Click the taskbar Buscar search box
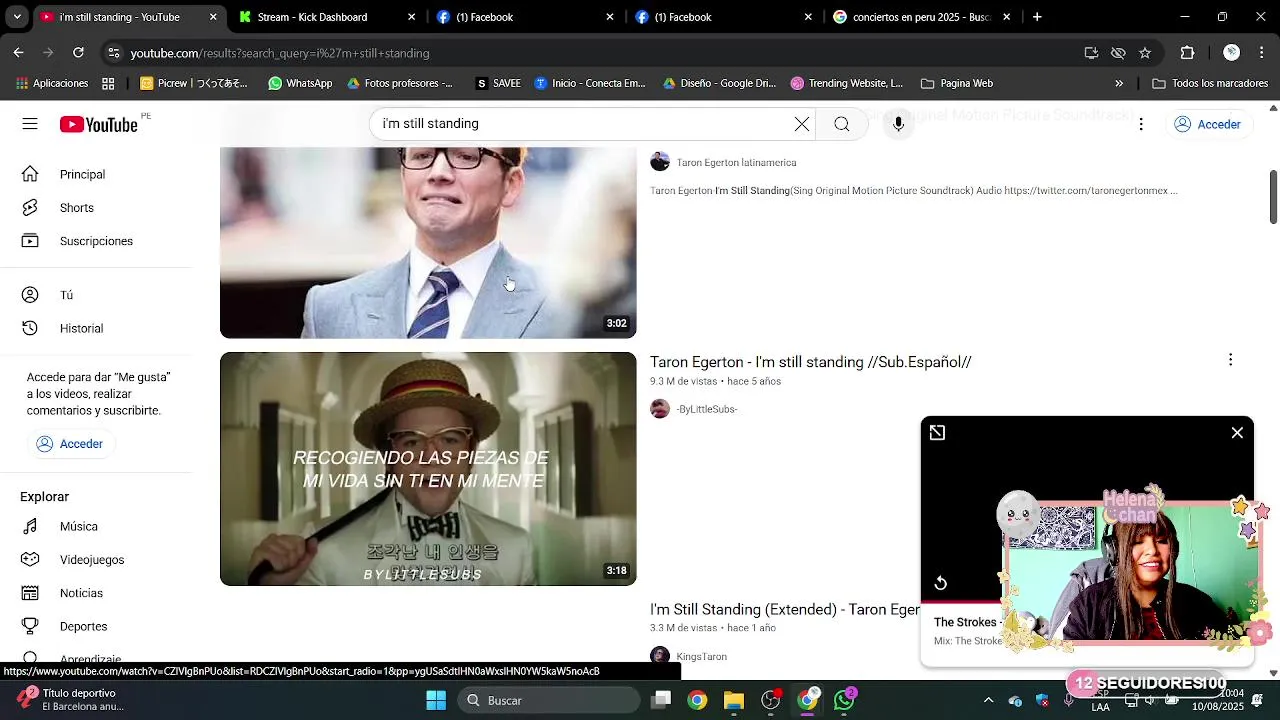The width and height of the screenshot is (1280, 720). 550,700
